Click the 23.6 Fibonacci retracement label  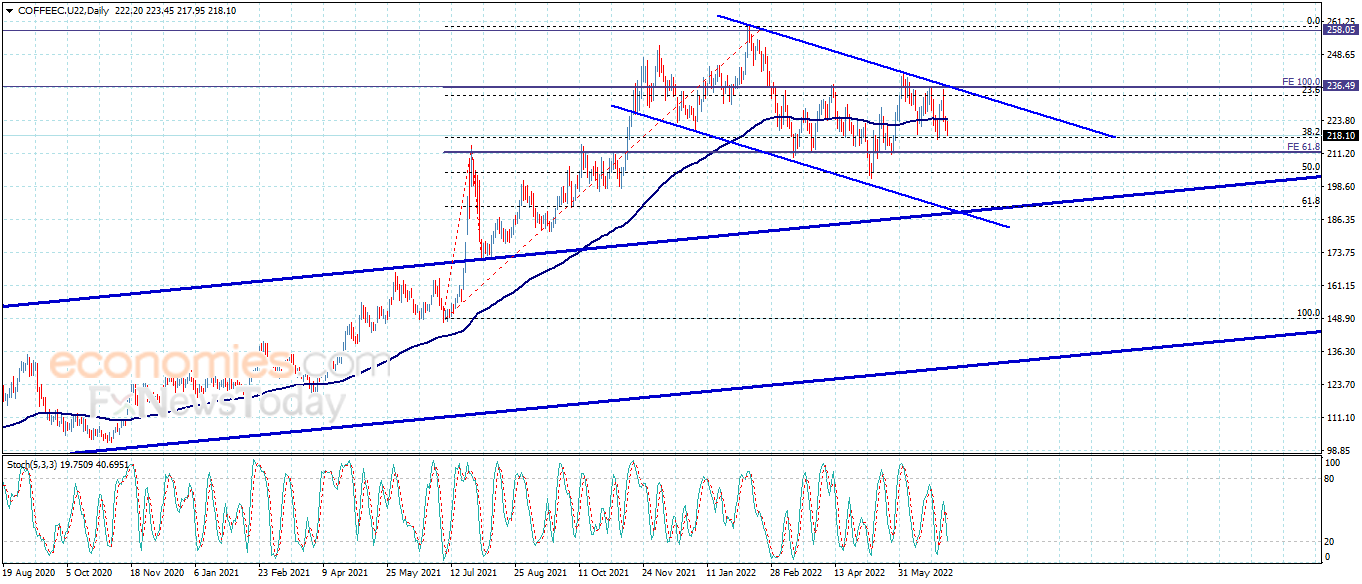[1311, 90]
